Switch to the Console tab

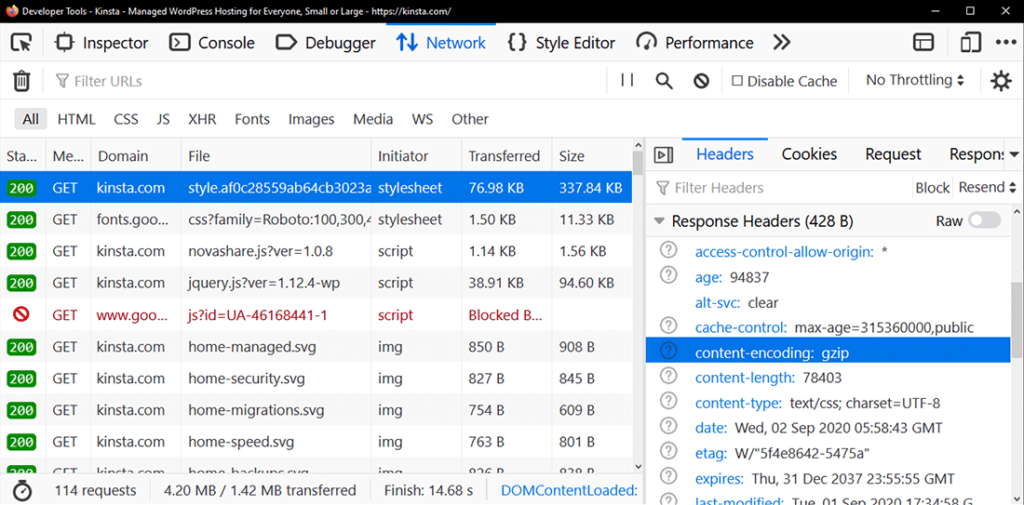pyautogui.click(x=211, y=43)
